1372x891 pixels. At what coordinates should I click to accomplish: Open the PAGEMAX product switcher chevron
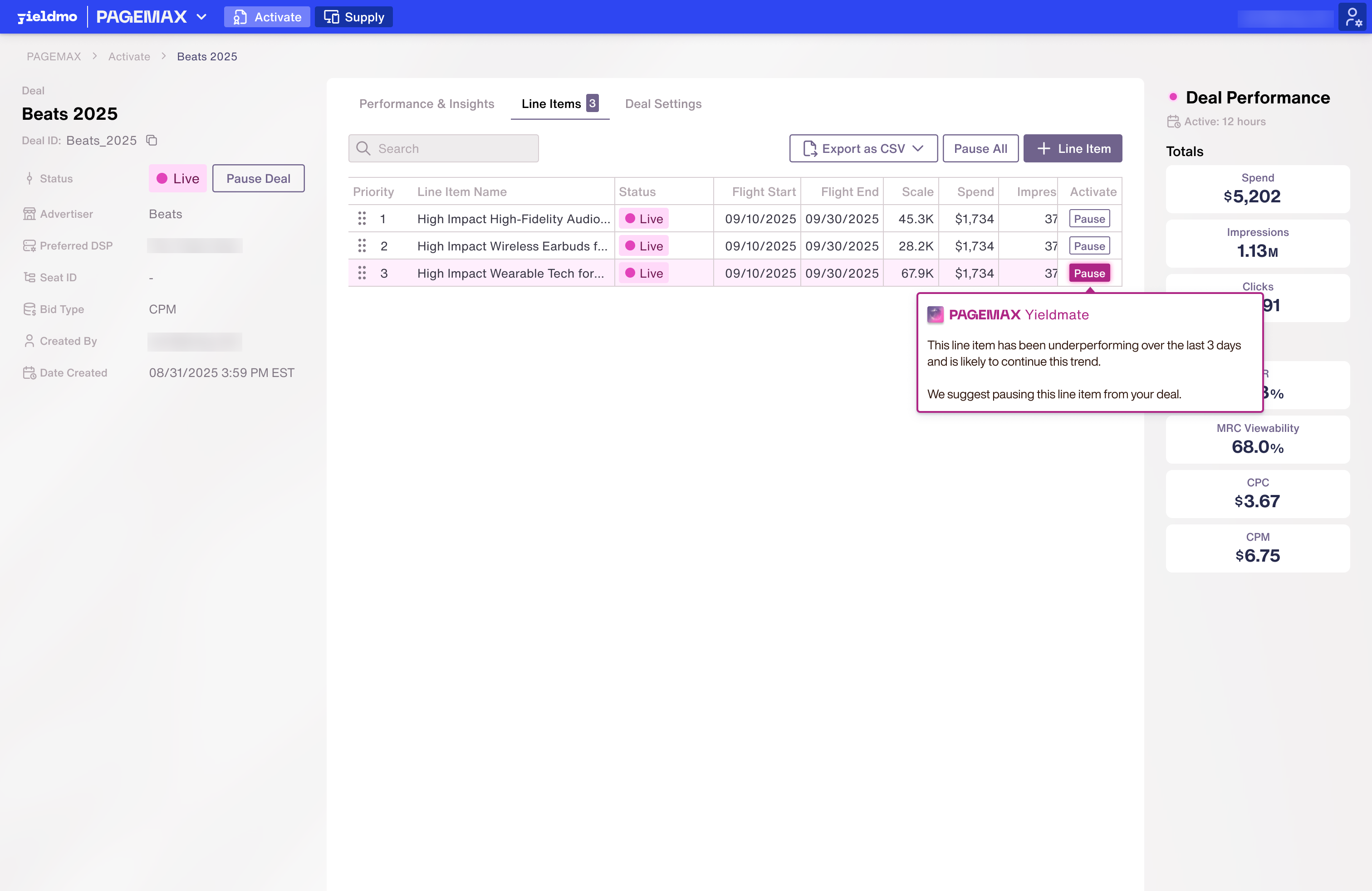tap(201, 17)
